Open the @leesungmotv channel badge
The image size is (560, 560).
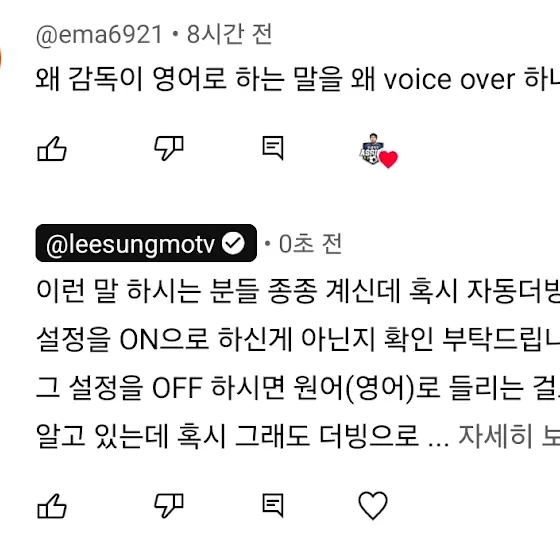coord(146,243)
